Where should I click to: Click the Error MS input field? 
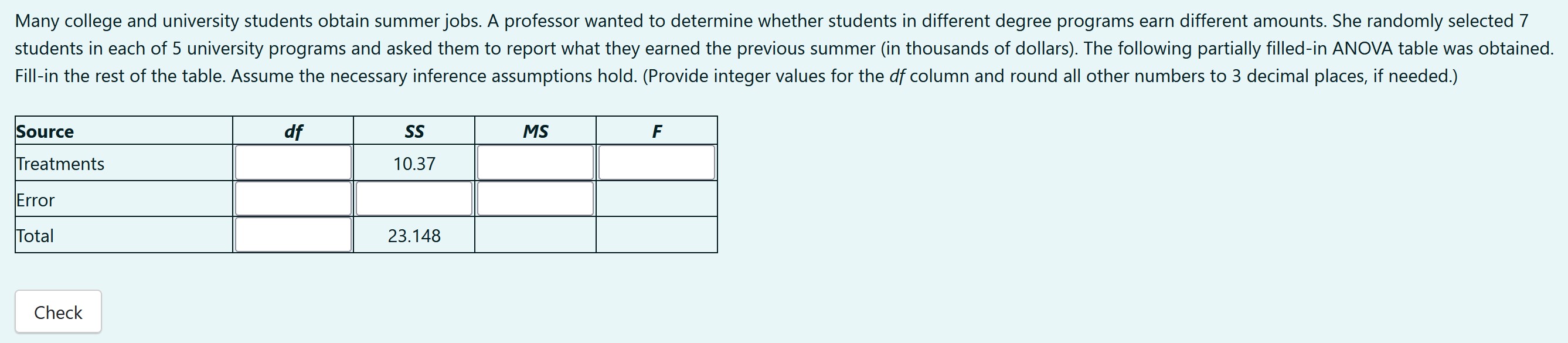click(535, 200)
